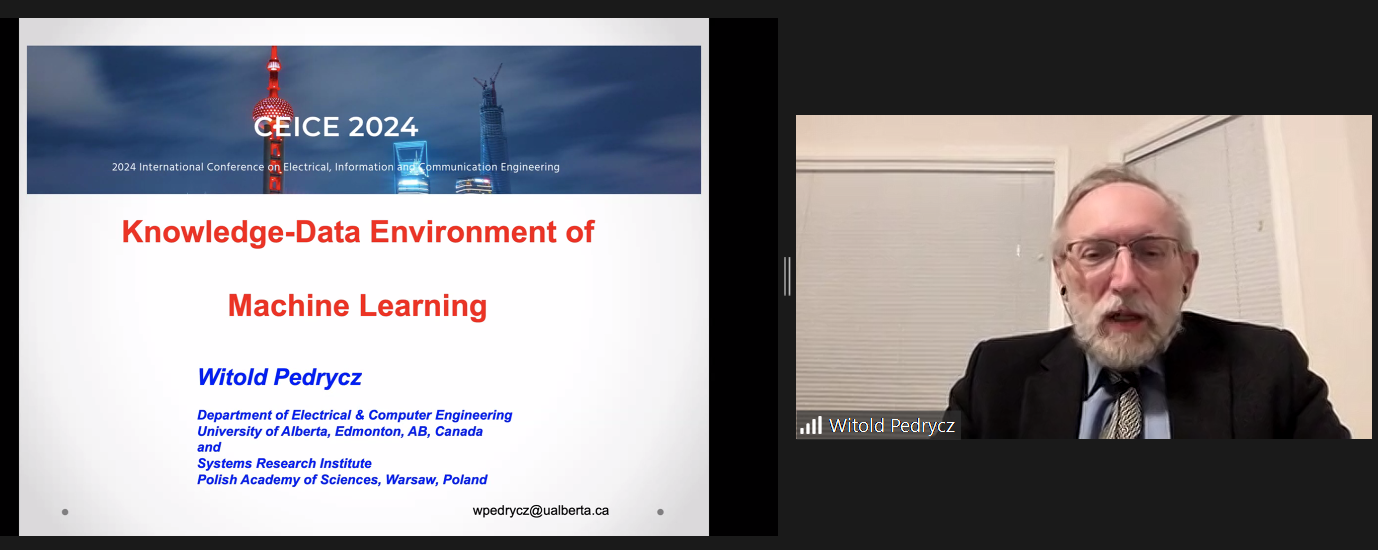The image size is (1378, 550).
Task: Click the red 'Knowledge-Data Environment of' title line
Action: pos(358,232)
